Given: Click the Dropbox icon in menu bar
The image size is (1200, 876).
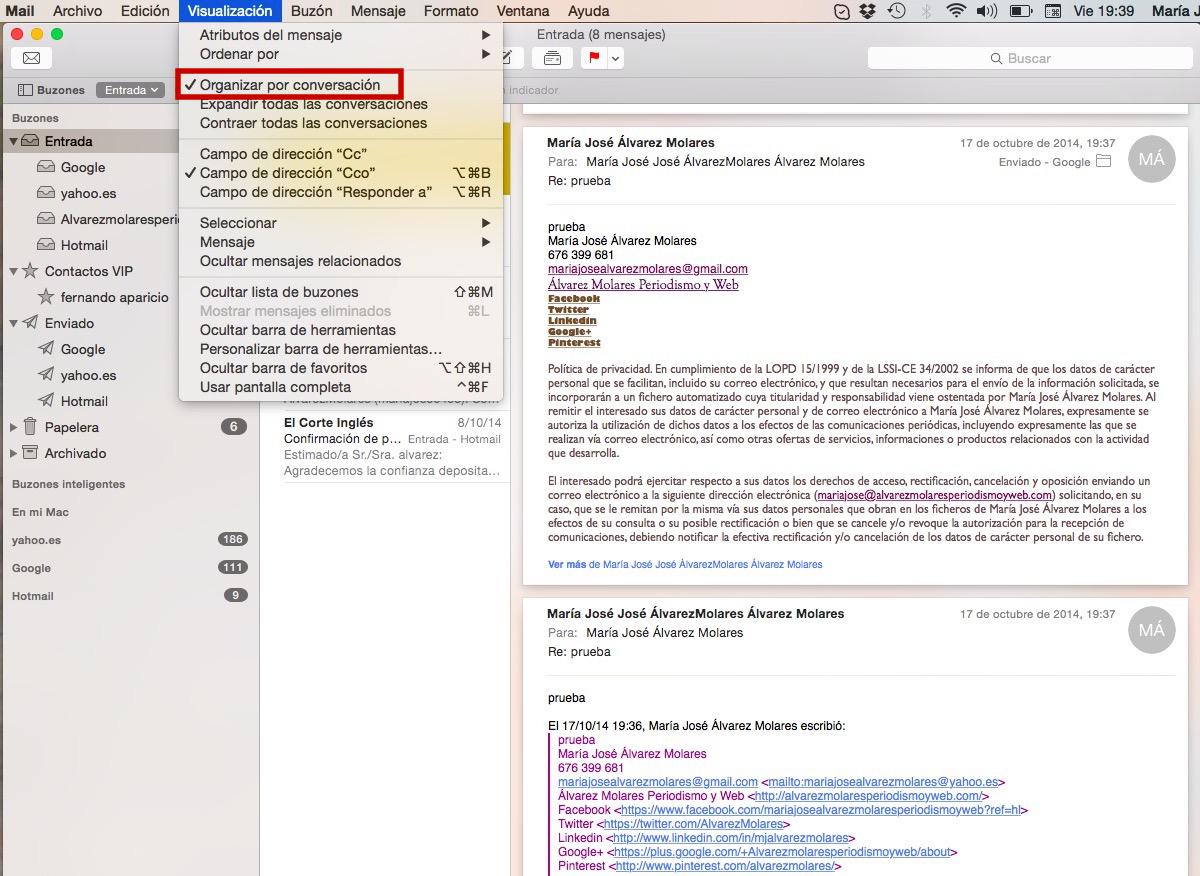Looking at the screenshot, I should (x=868, y=11).
